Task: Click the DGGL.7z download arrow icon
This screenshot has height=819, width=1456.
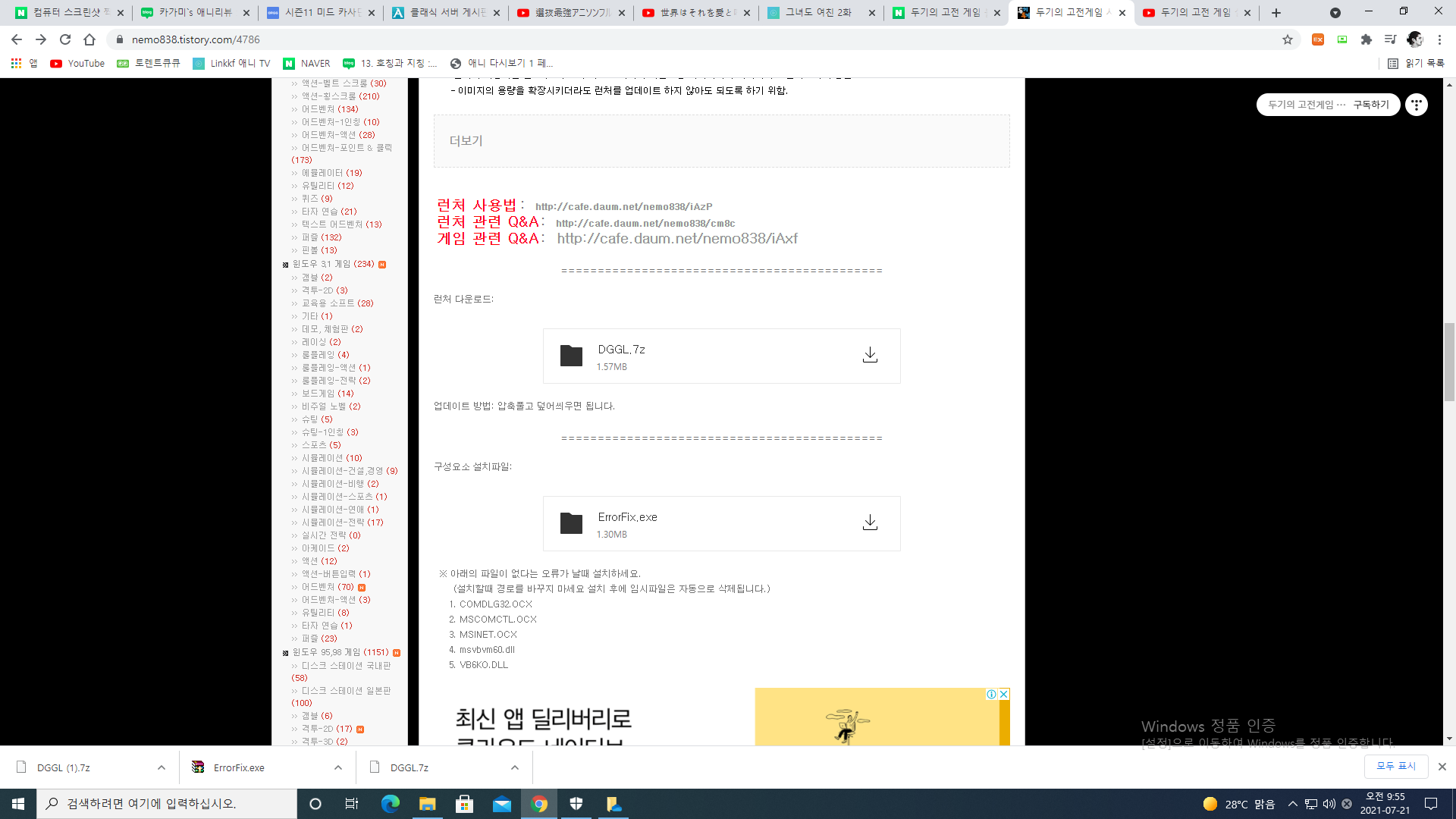Action: (x=870, y=355)
